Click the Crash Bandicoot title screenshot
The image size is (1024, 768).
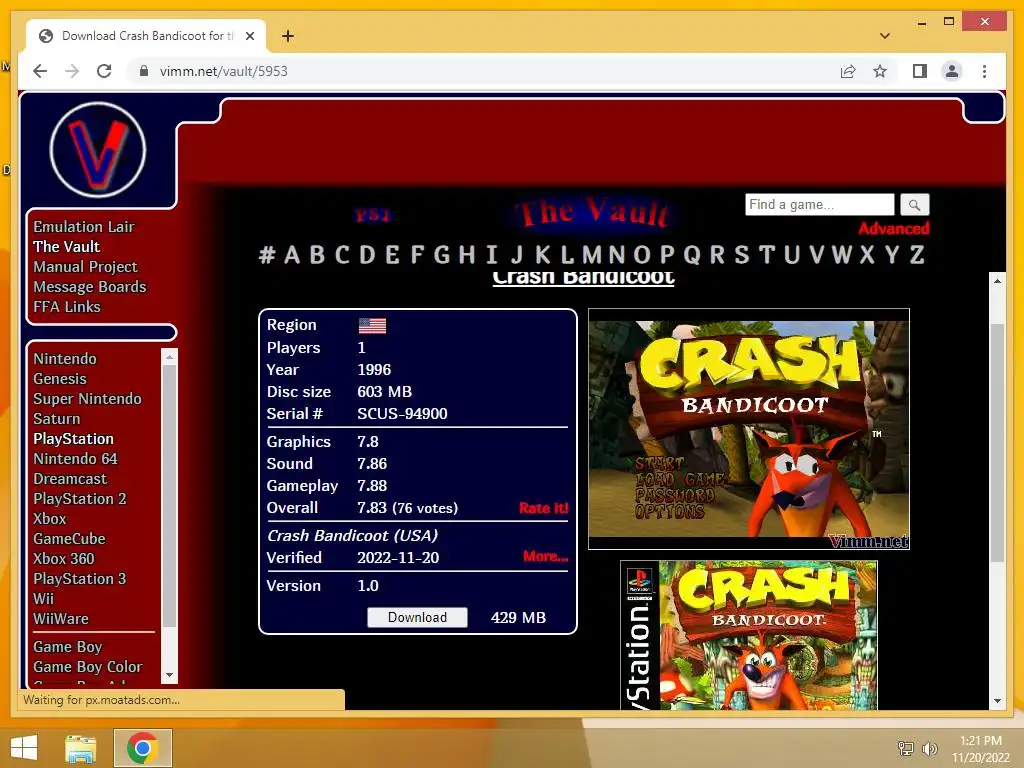tap(749, 429)
